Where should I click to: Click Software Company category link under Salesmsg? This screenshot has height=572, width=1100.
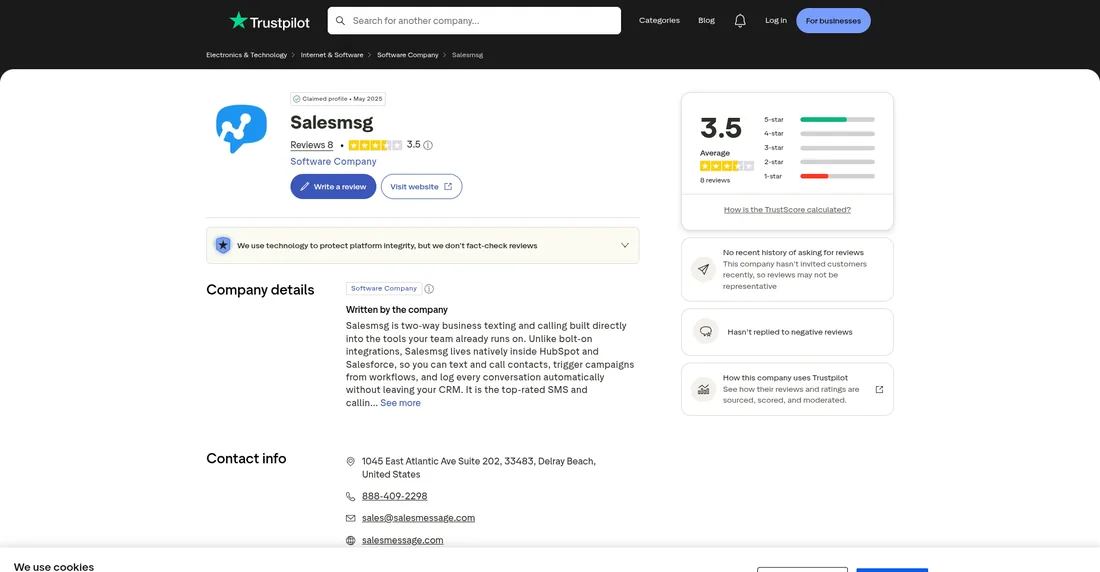click(x=333, y=161)
